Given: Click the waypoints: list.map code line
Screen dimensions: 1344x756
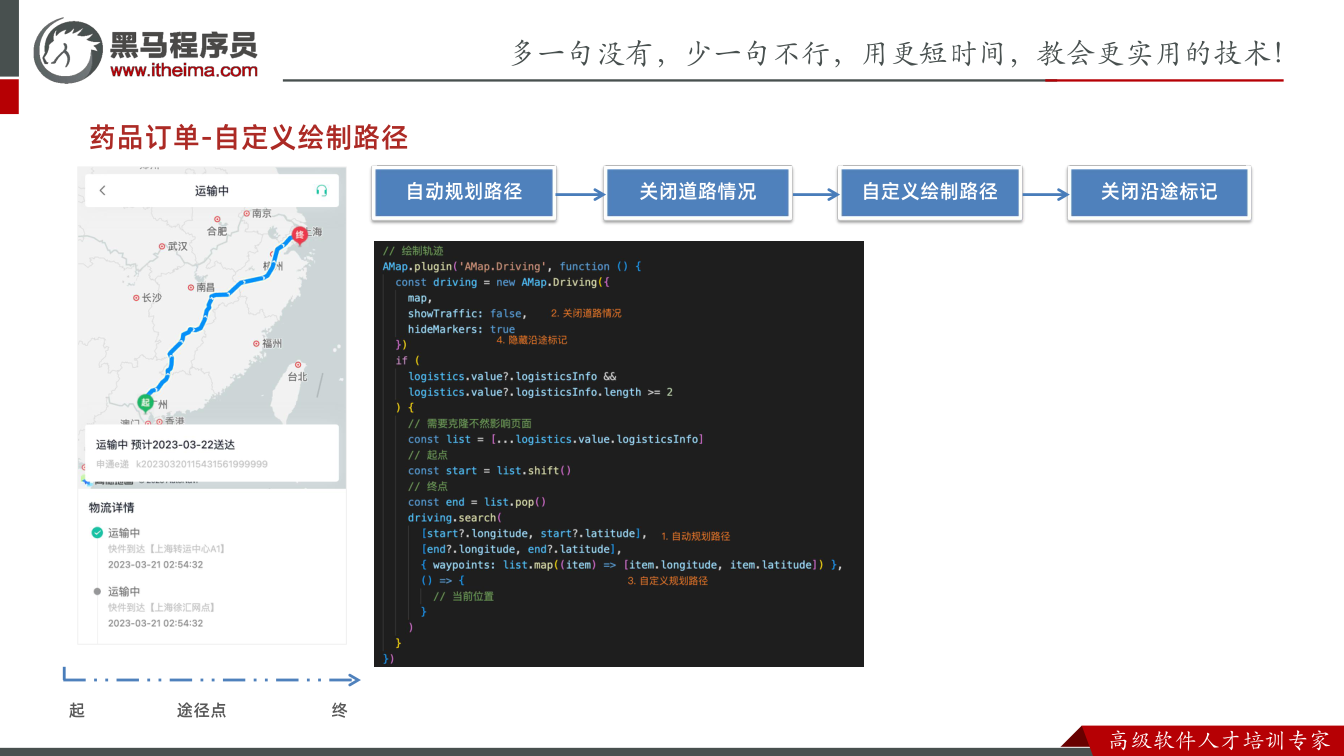Looking at the screenshot, I should pos(632,565).
